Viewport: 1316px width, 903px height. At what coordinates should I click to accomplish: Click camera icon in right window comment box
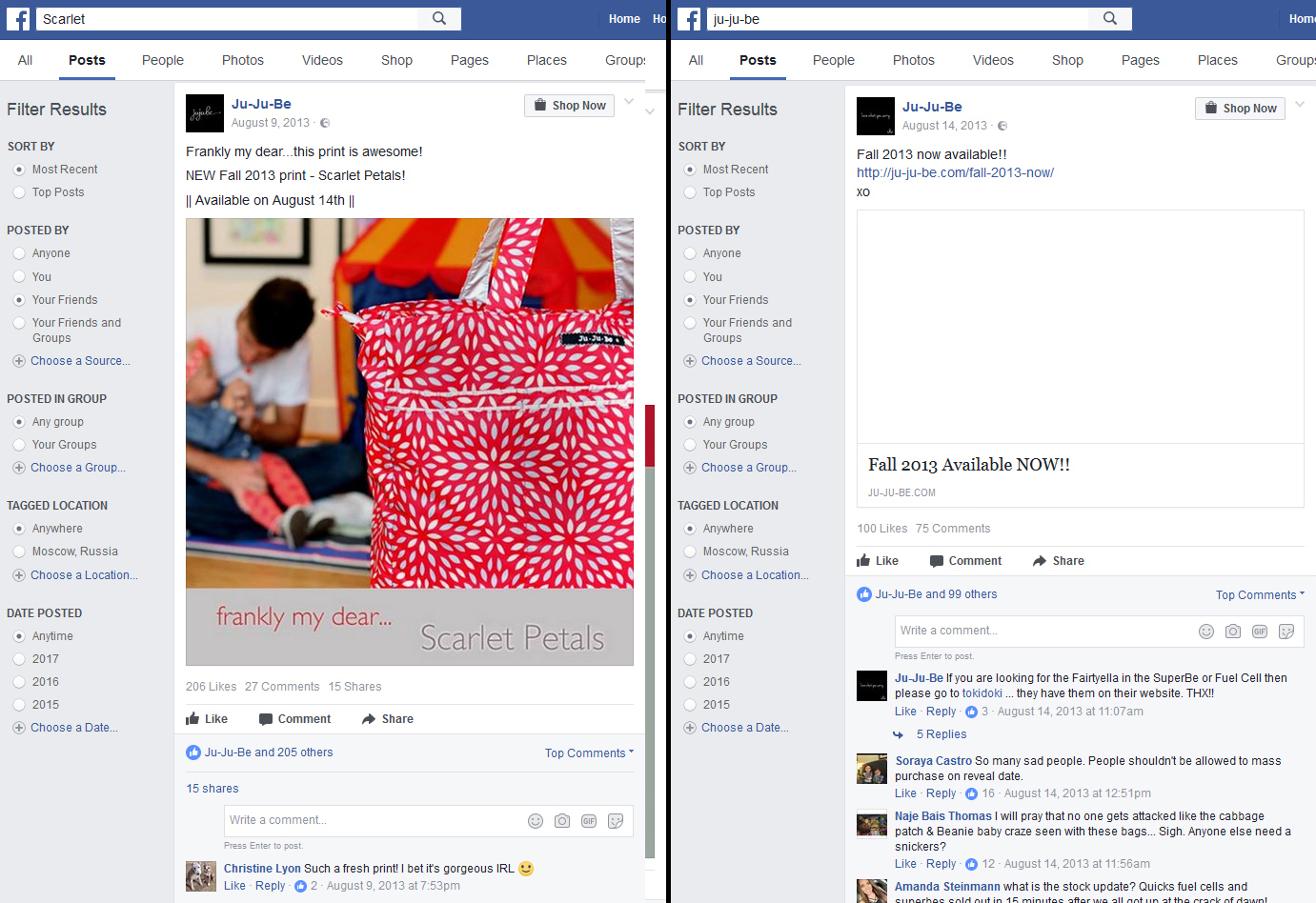tap(1233, 632)
